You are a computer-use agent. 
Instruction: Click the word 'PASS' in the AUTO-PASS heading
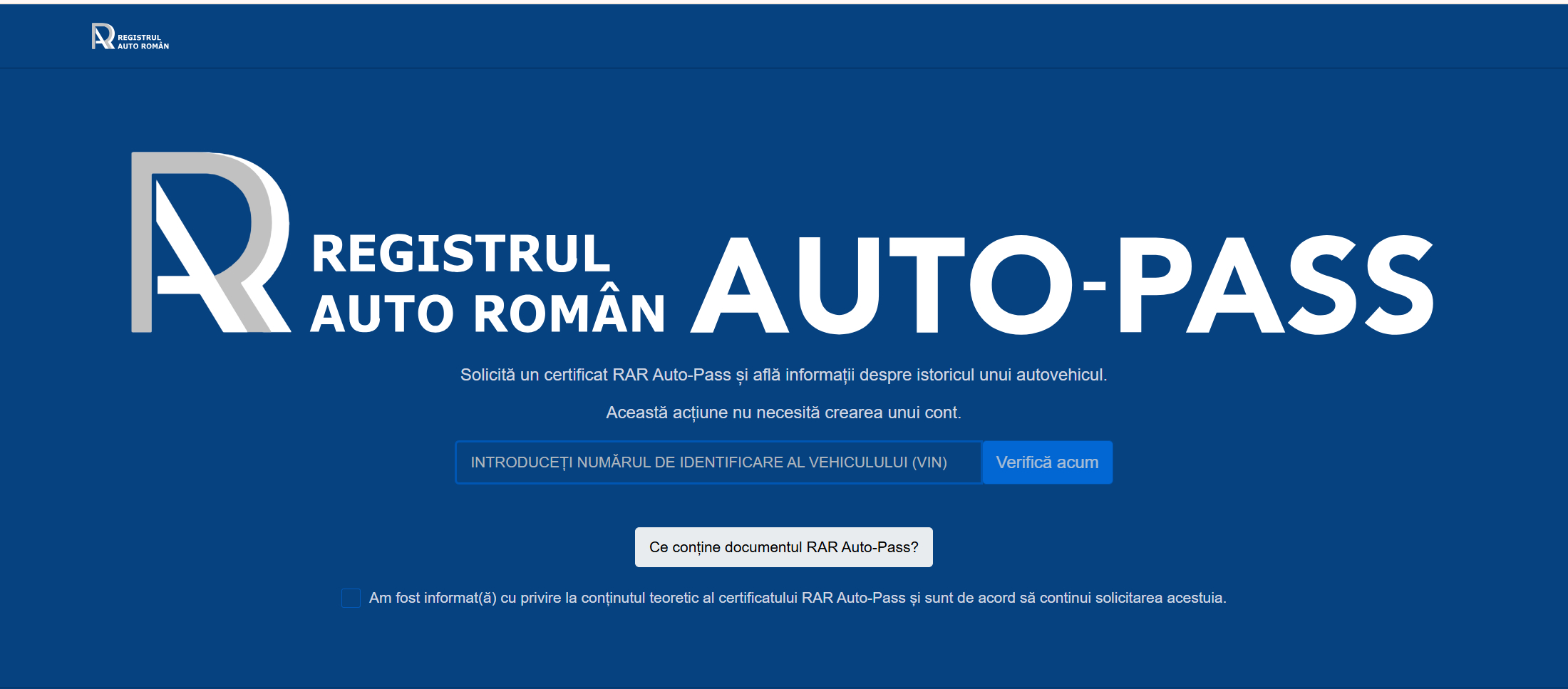[1276, 285]
